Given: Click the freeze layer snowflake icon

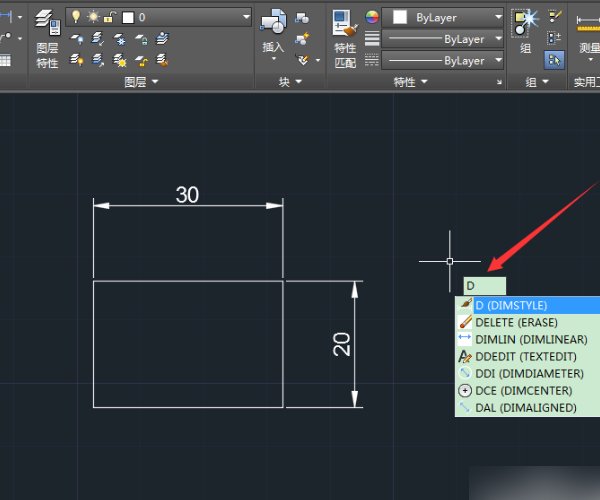Looking at the screenshot, I should [119, 39].
